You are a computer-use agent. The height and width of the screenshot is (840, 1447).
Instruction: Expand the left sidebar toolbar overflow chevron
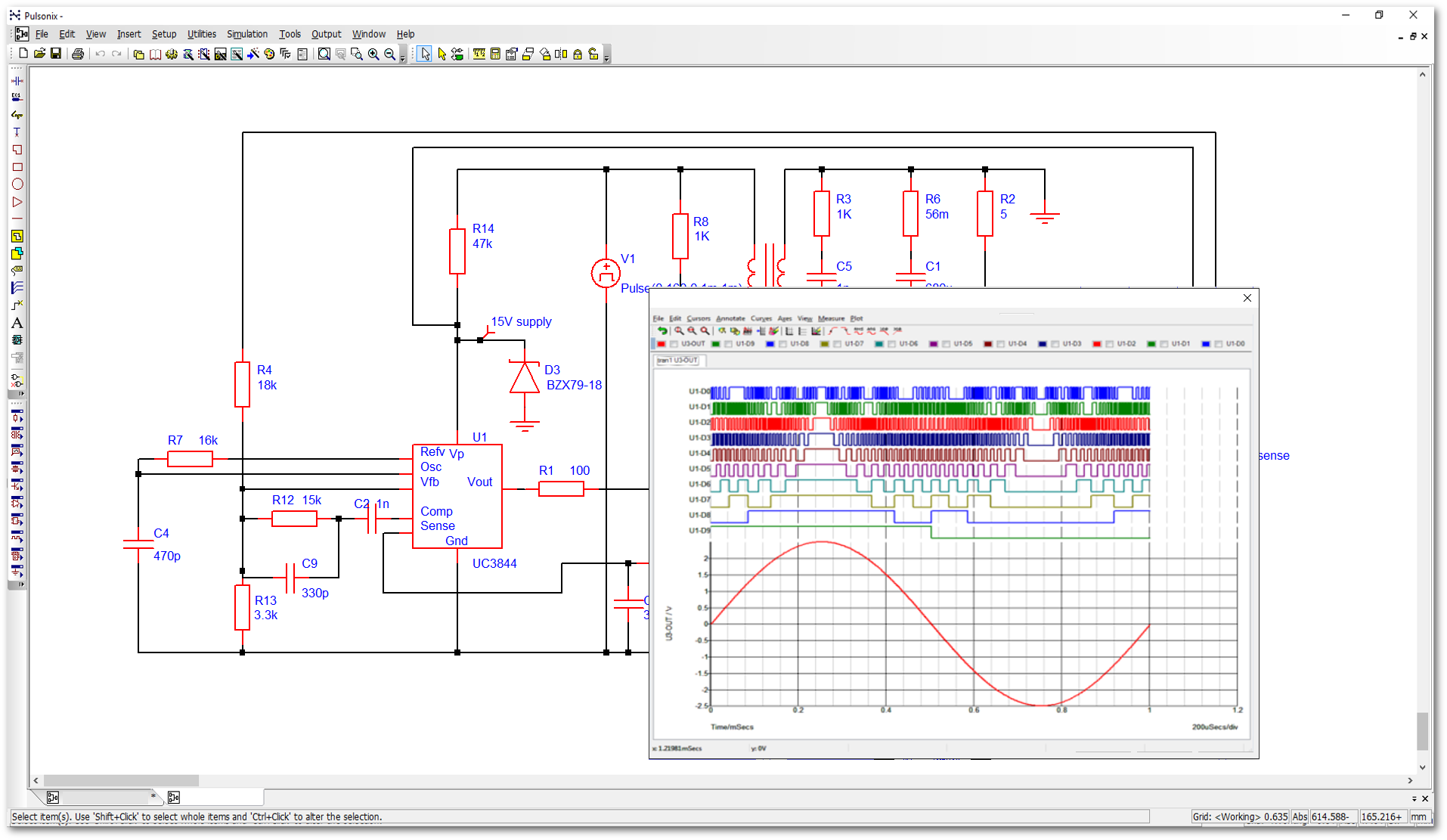[21, 393]
